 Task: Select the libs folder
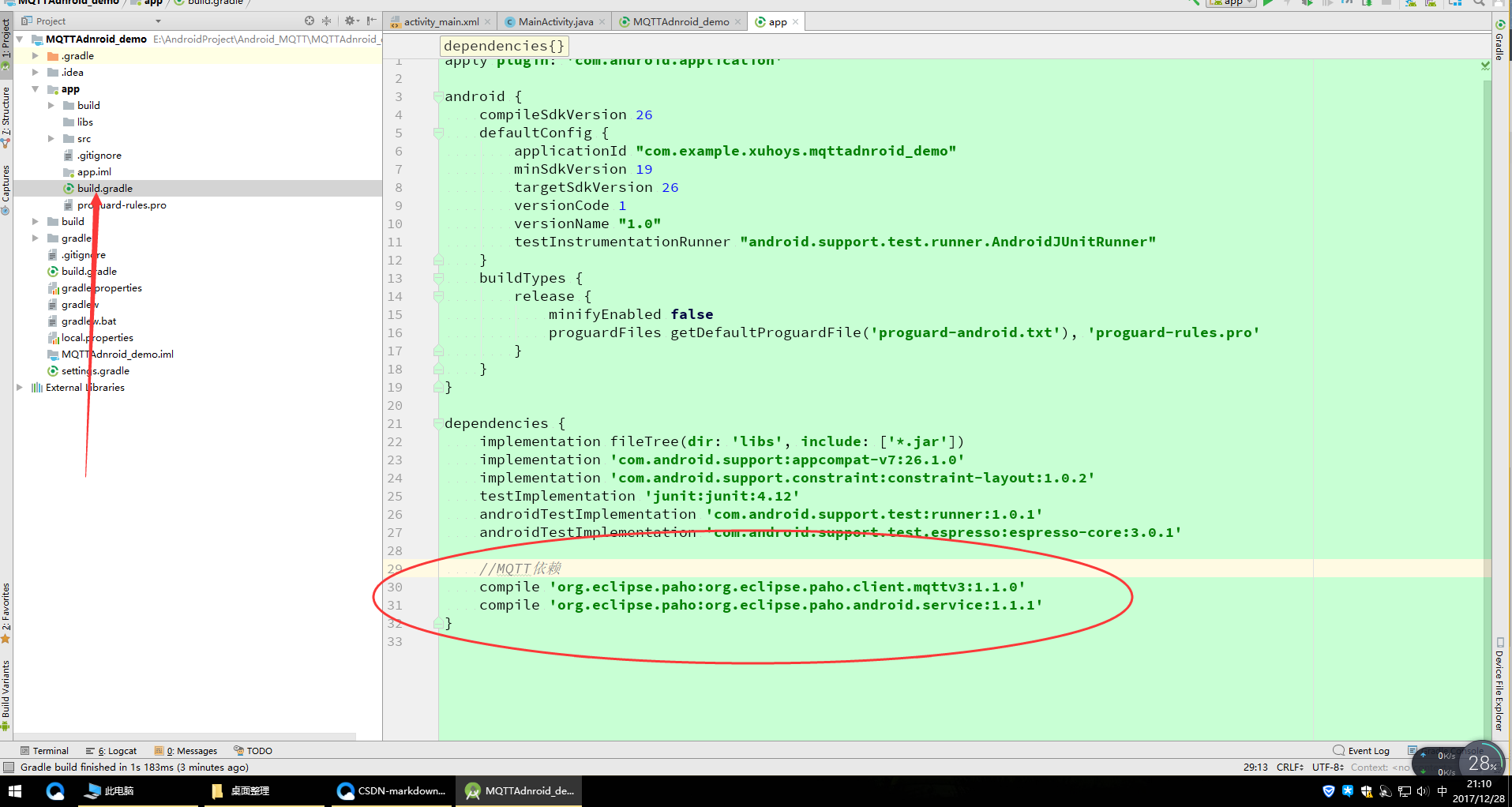84,122
